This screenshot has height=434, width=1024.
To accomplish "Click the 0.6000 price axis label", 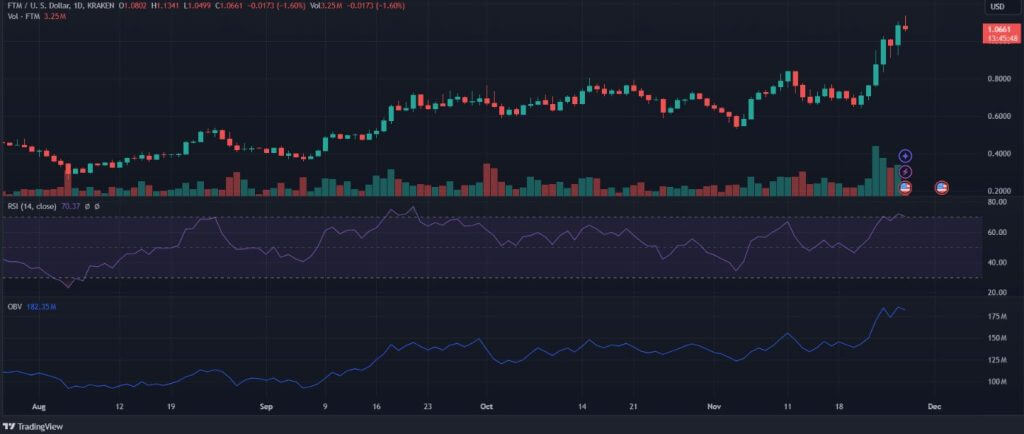I will tap(997, 117).
